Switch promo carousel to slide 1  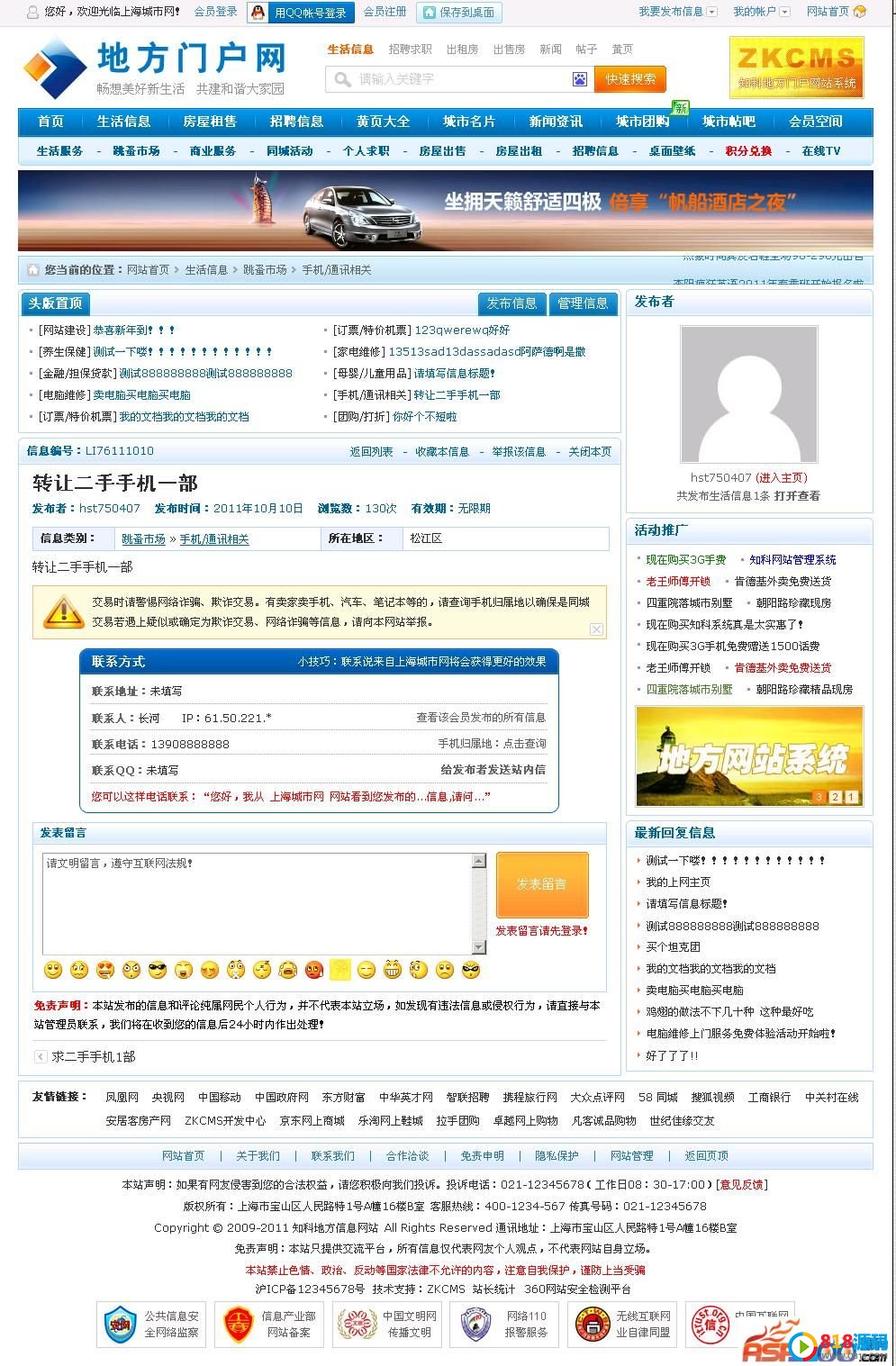coord(851,797)
